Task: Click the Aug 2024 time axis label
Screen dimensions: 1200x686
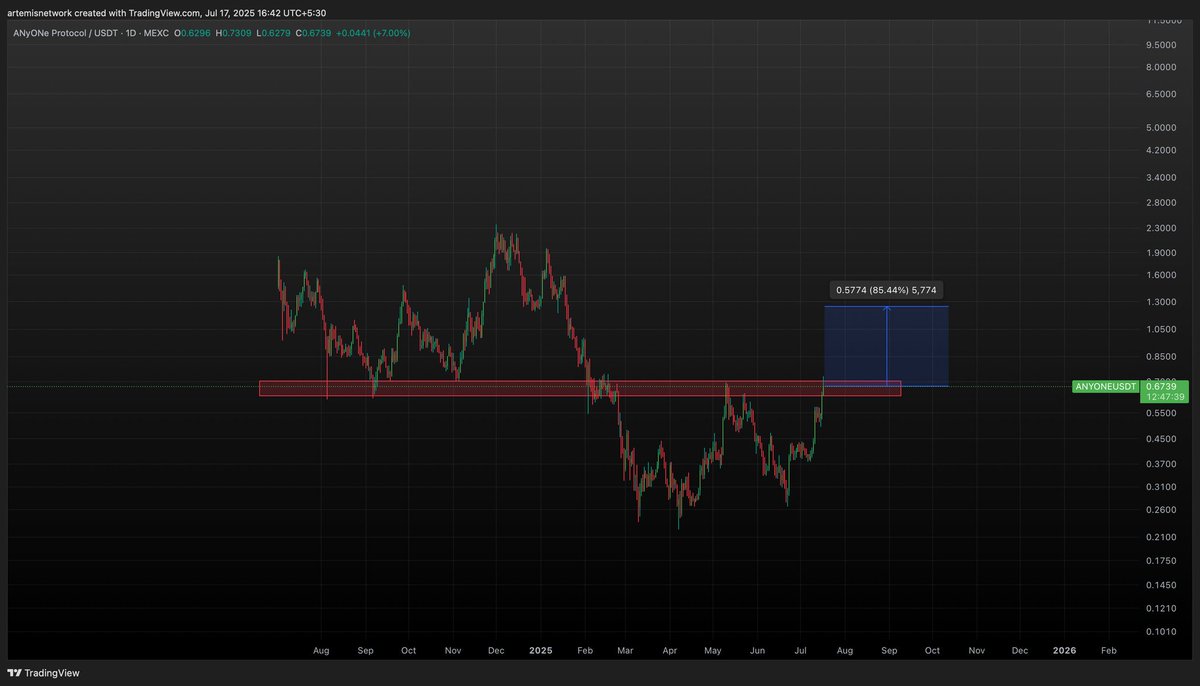Action: click(321, 650)
